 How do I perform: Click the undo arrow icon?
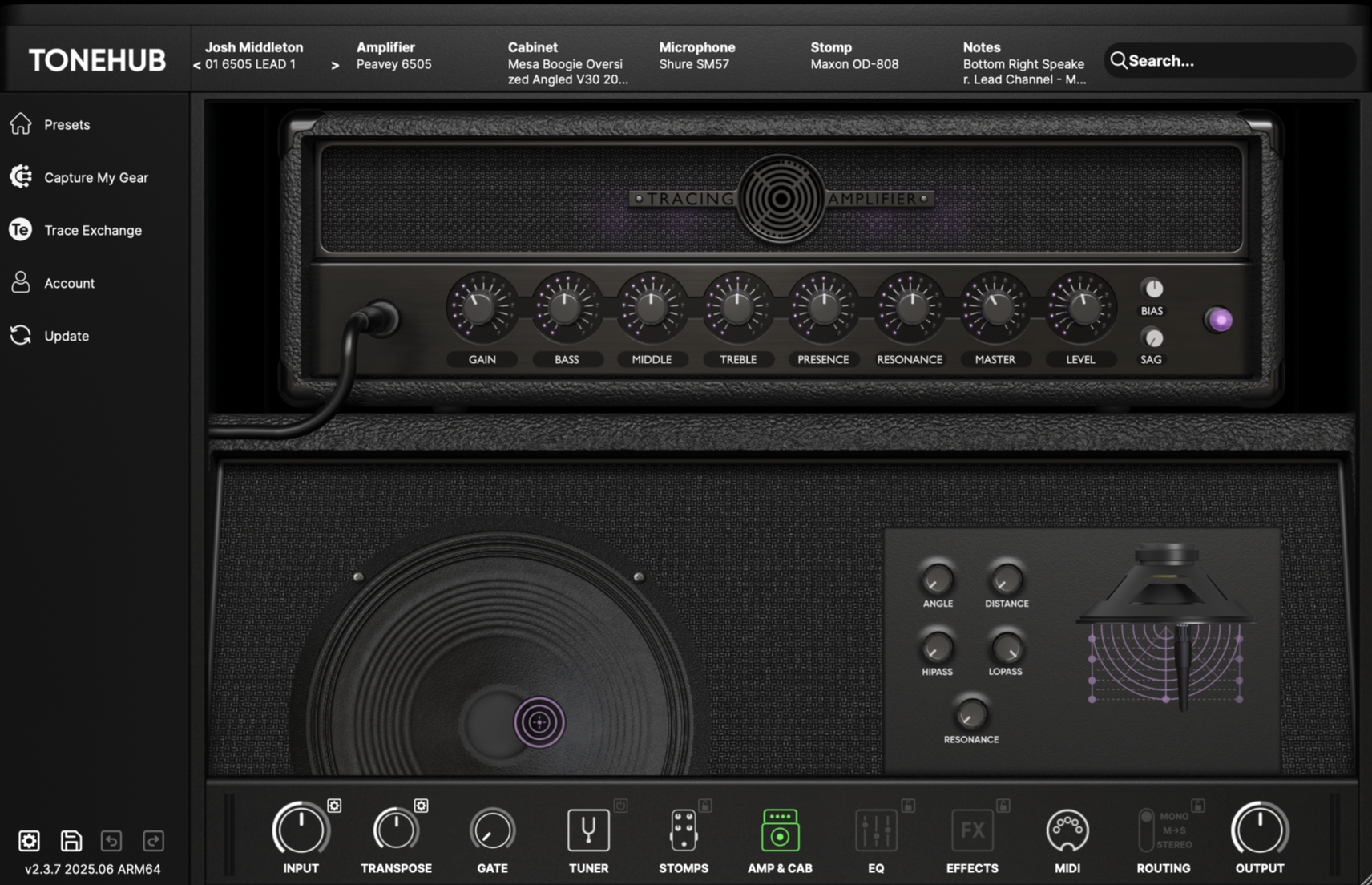111,840
